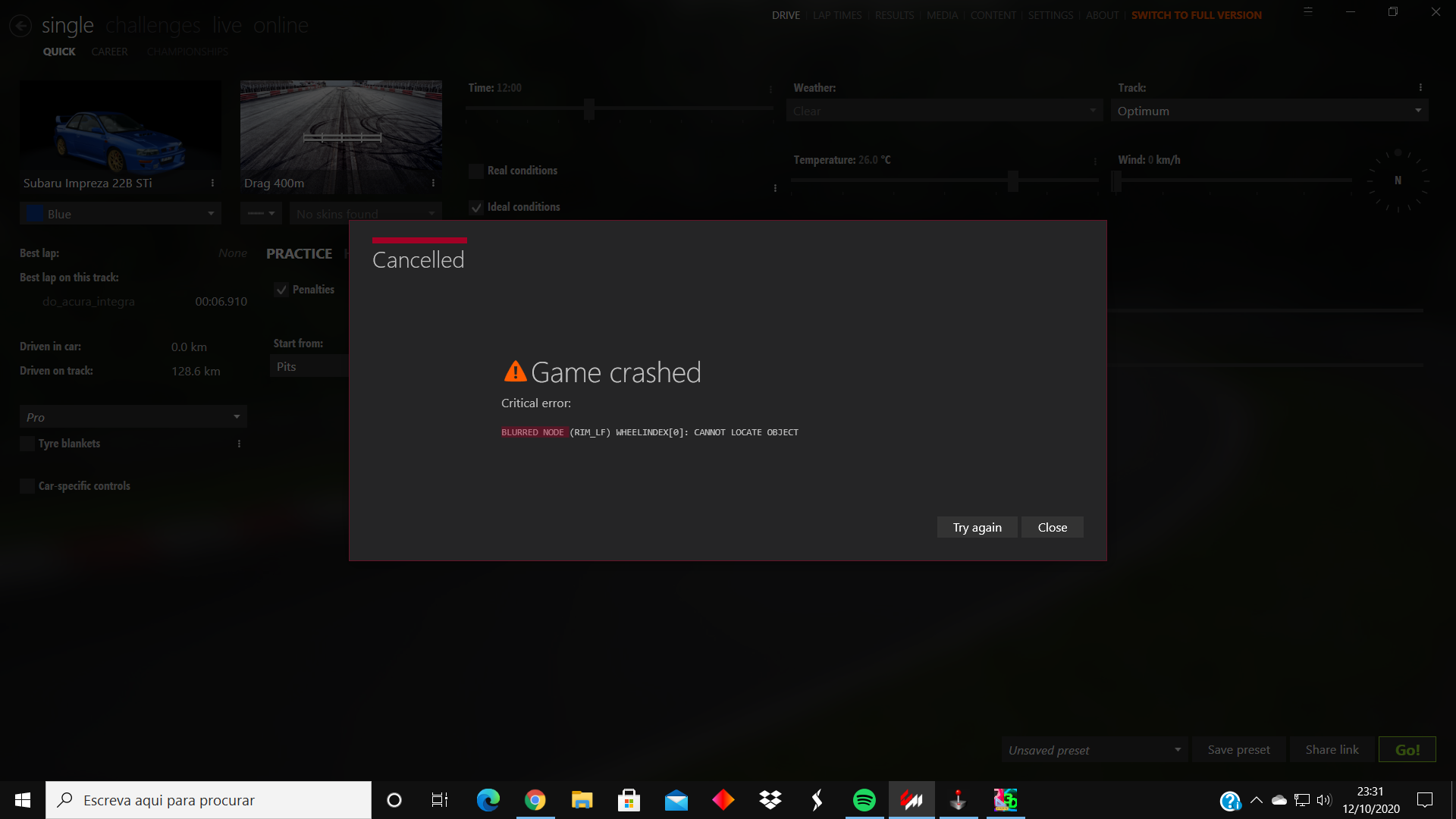
Task: Select the CHAMPIONSHIPS tab
Action: point(187,52)
